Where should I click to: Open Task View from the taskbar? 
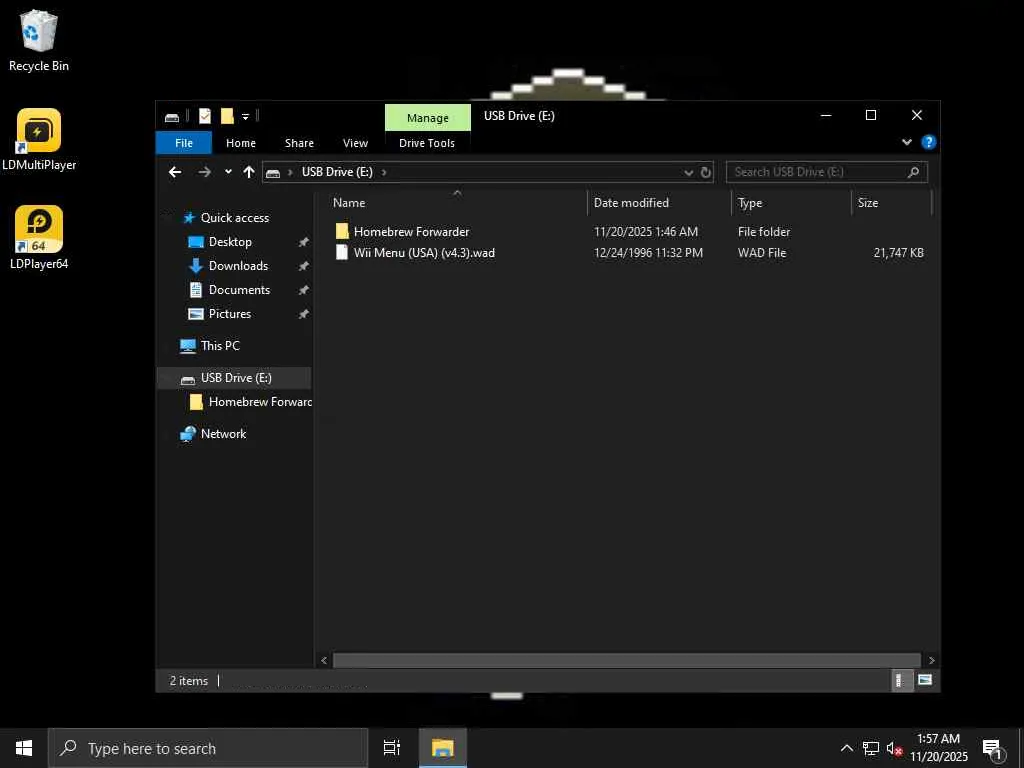coord(392,748)
